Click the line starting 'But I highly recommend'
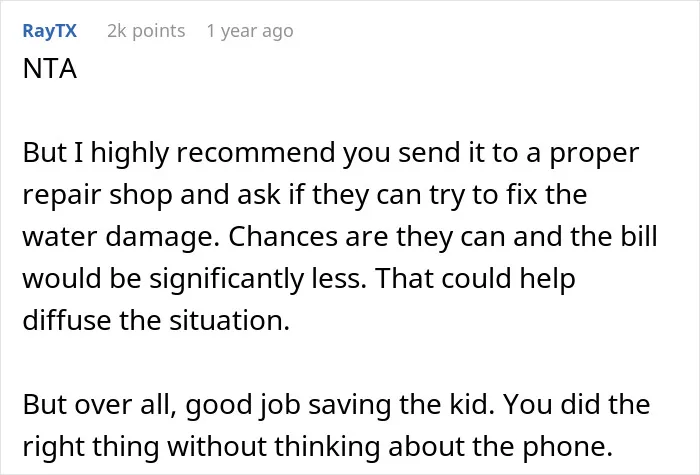The width and height of the screenshot is (700, 475). 331,153
